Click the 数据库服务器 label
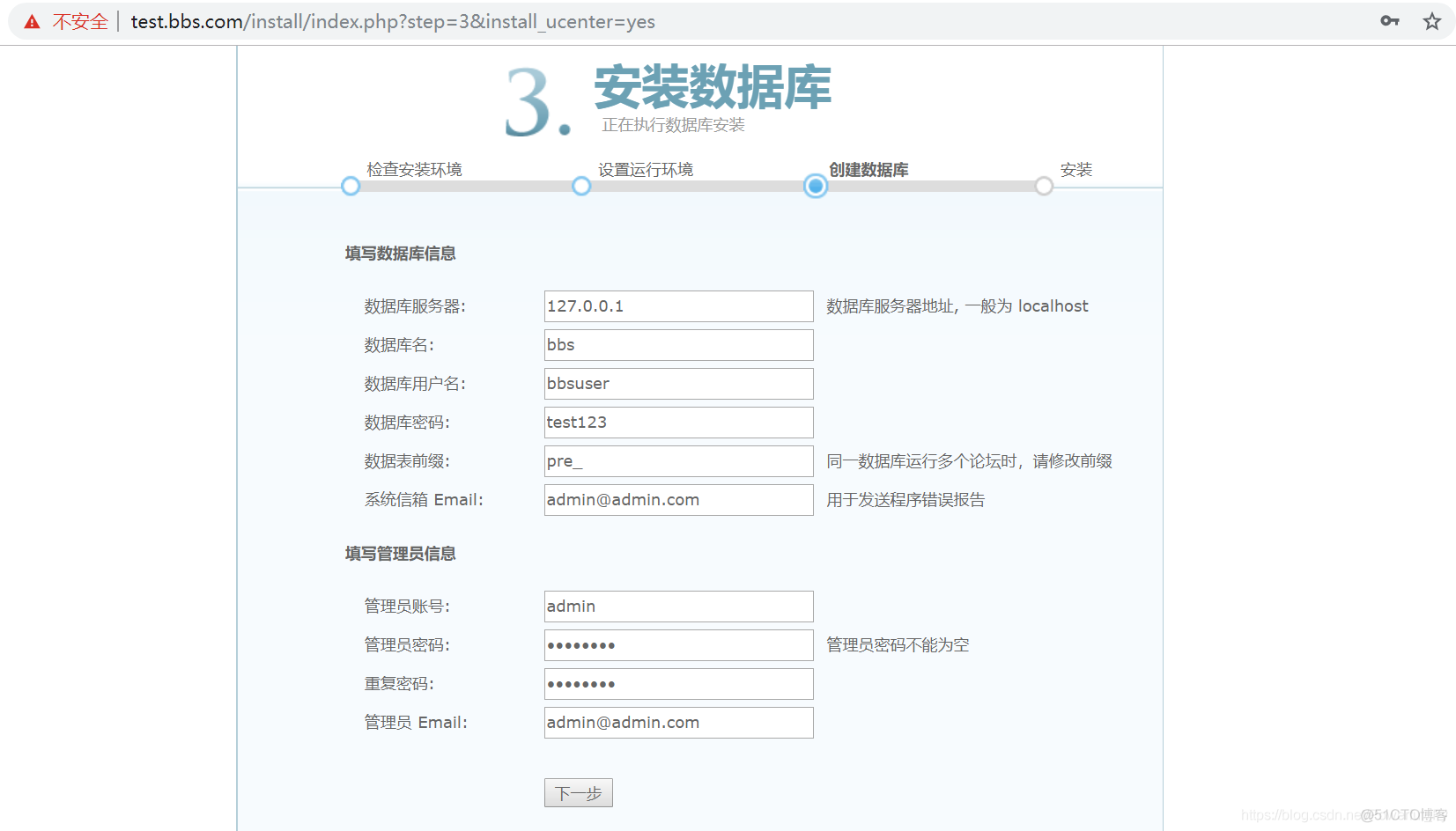This screenshot has height=831, width=1456. click(x=415, y=306)
